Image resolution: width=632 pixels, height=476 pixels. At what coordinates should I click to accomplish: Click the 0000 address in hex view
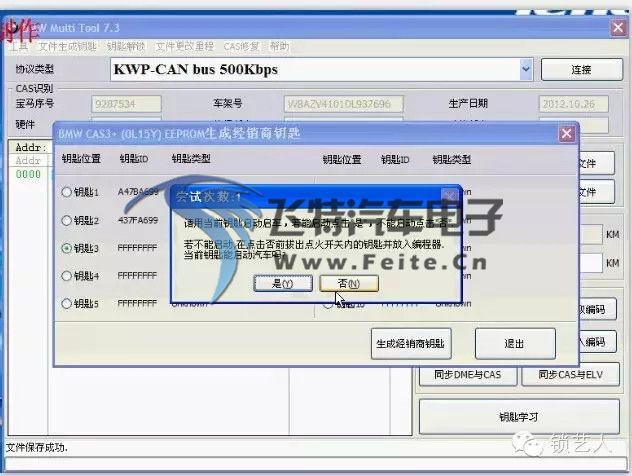28,175
